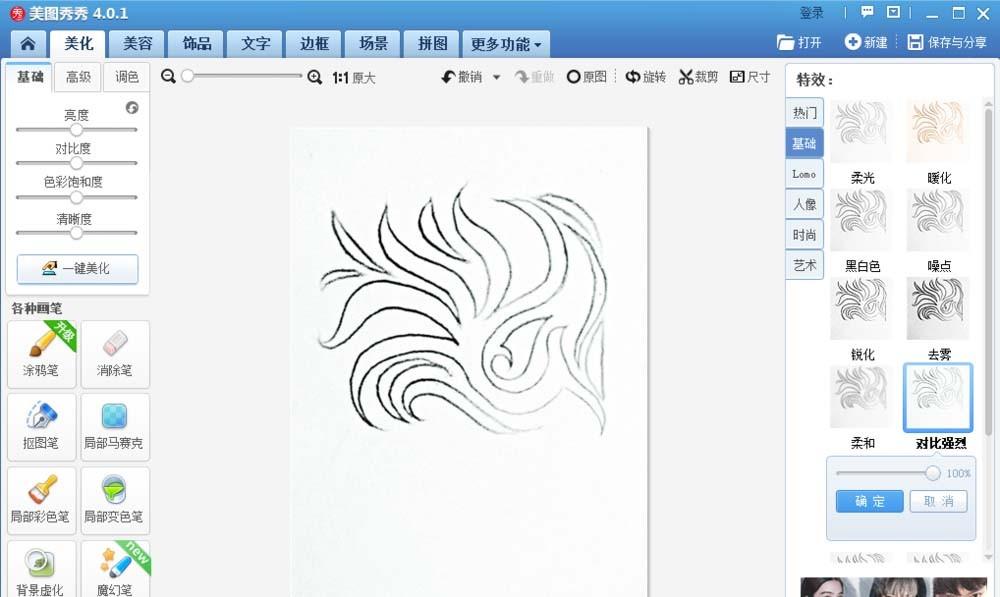Click the 裁剪 crop scissors icon

pos(686,77)
